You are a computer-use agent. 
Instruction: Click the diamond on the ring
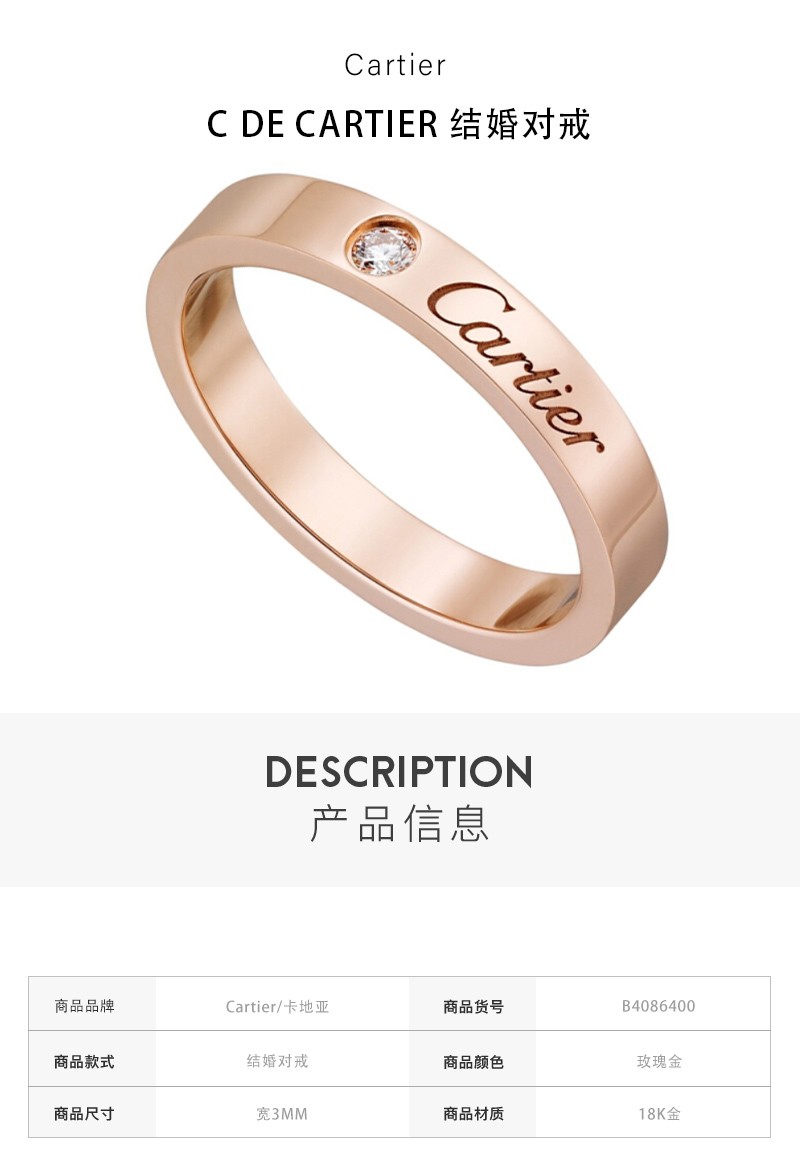tap(383, 246)
